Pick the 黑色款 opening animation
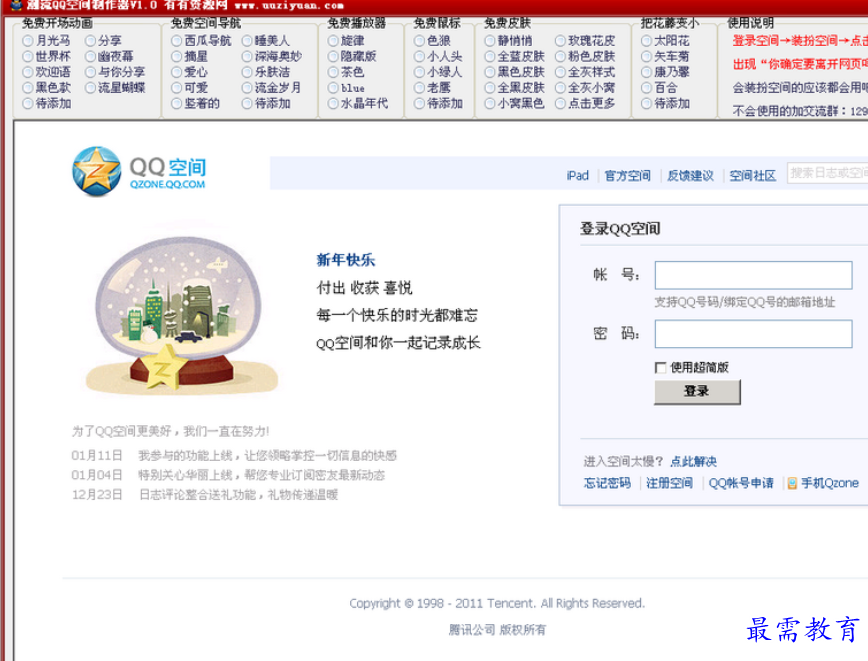The width and height of the screenshot is (868, 661). click(x=28, y=87)
